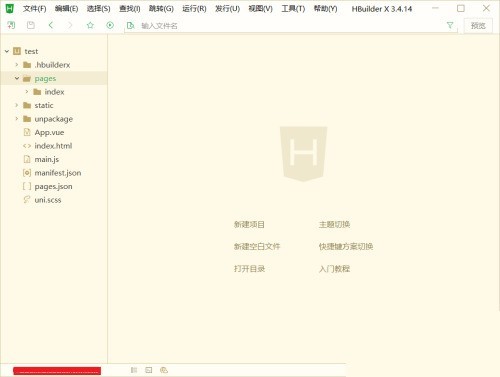
Task: Select the index folder label
Action: [54, 92]
